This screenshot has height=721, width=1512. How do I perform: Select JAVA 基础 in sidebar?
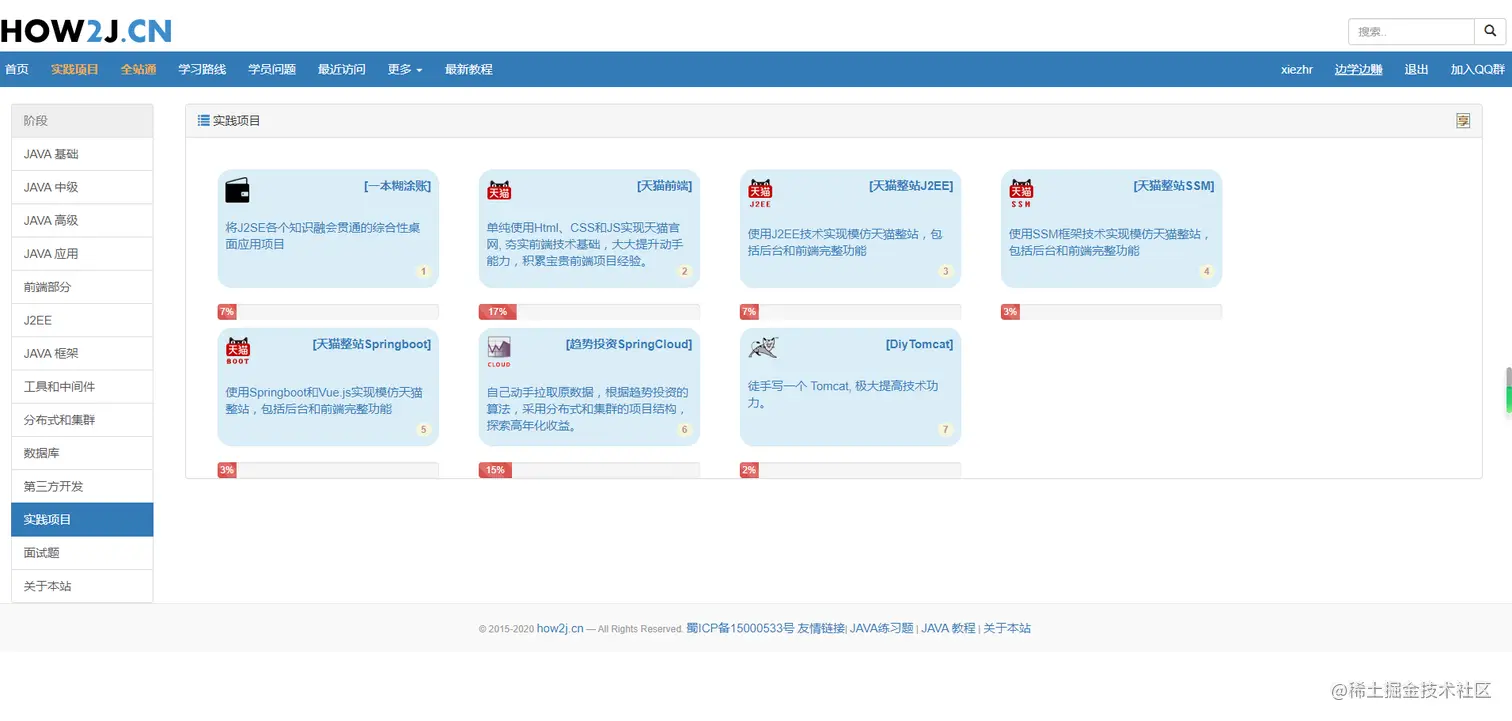click(82, 154)
